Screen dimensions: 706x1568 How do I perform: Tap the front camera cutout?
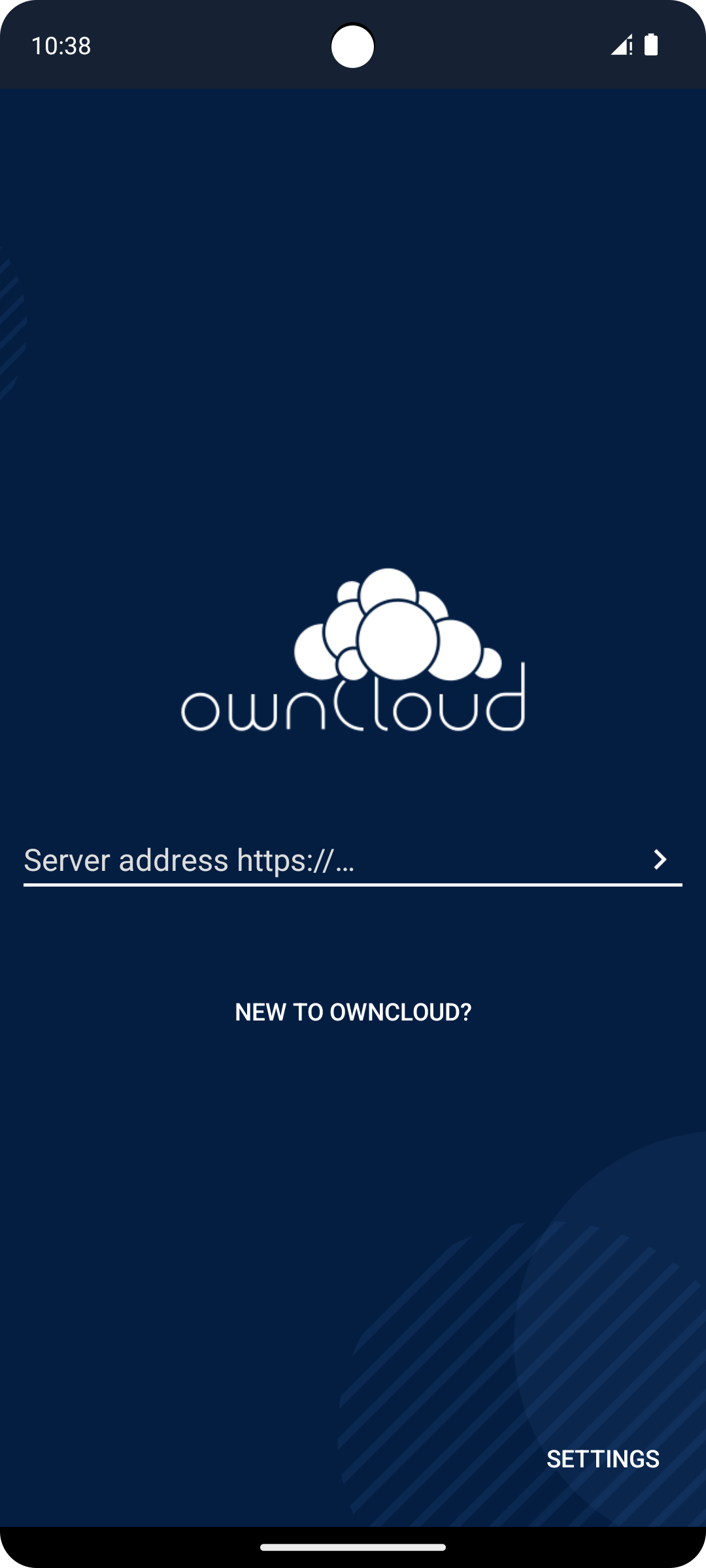click(353, 45)
